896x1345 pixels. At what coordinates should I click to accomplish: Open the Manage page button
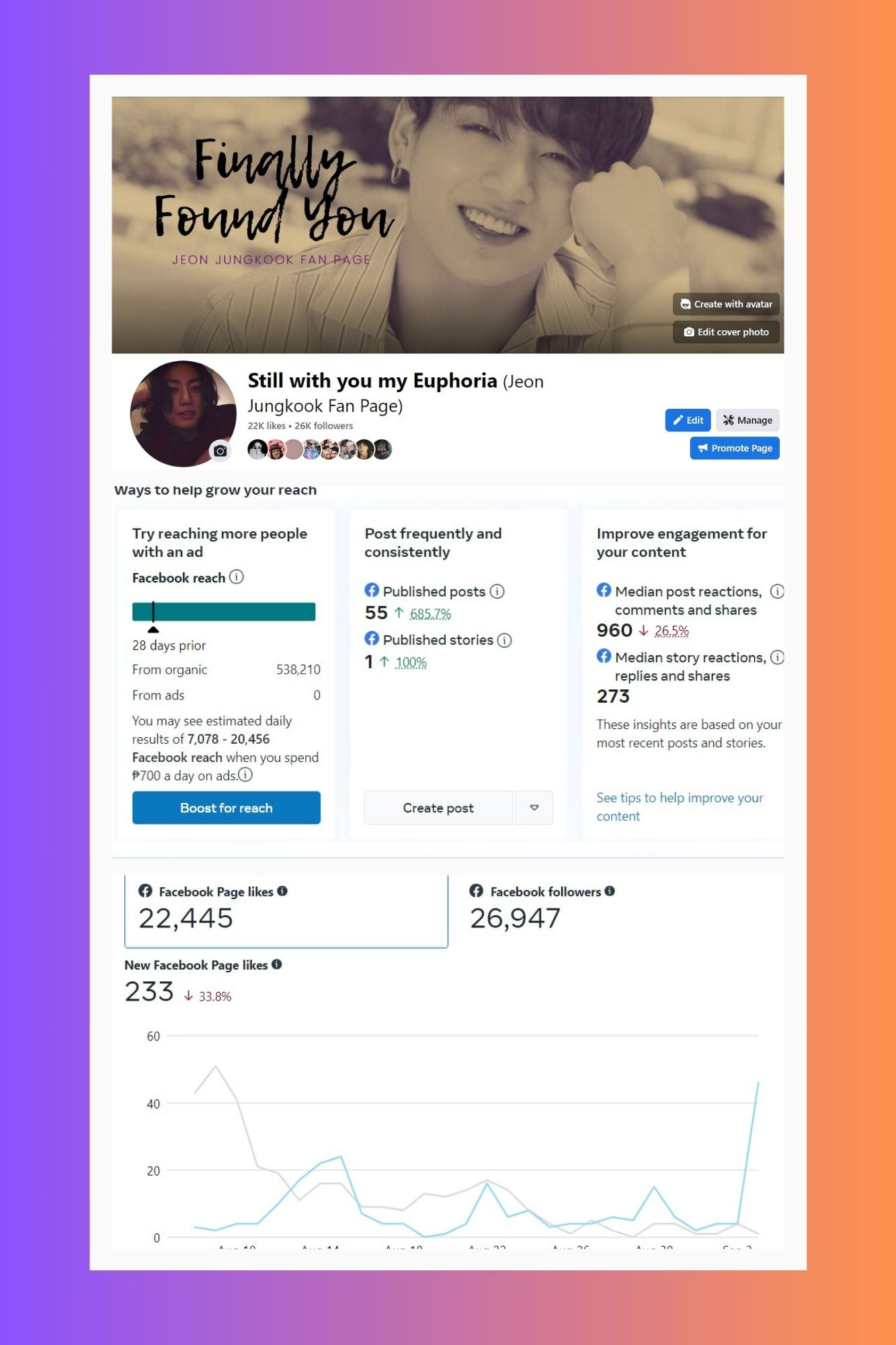point(747,420)
